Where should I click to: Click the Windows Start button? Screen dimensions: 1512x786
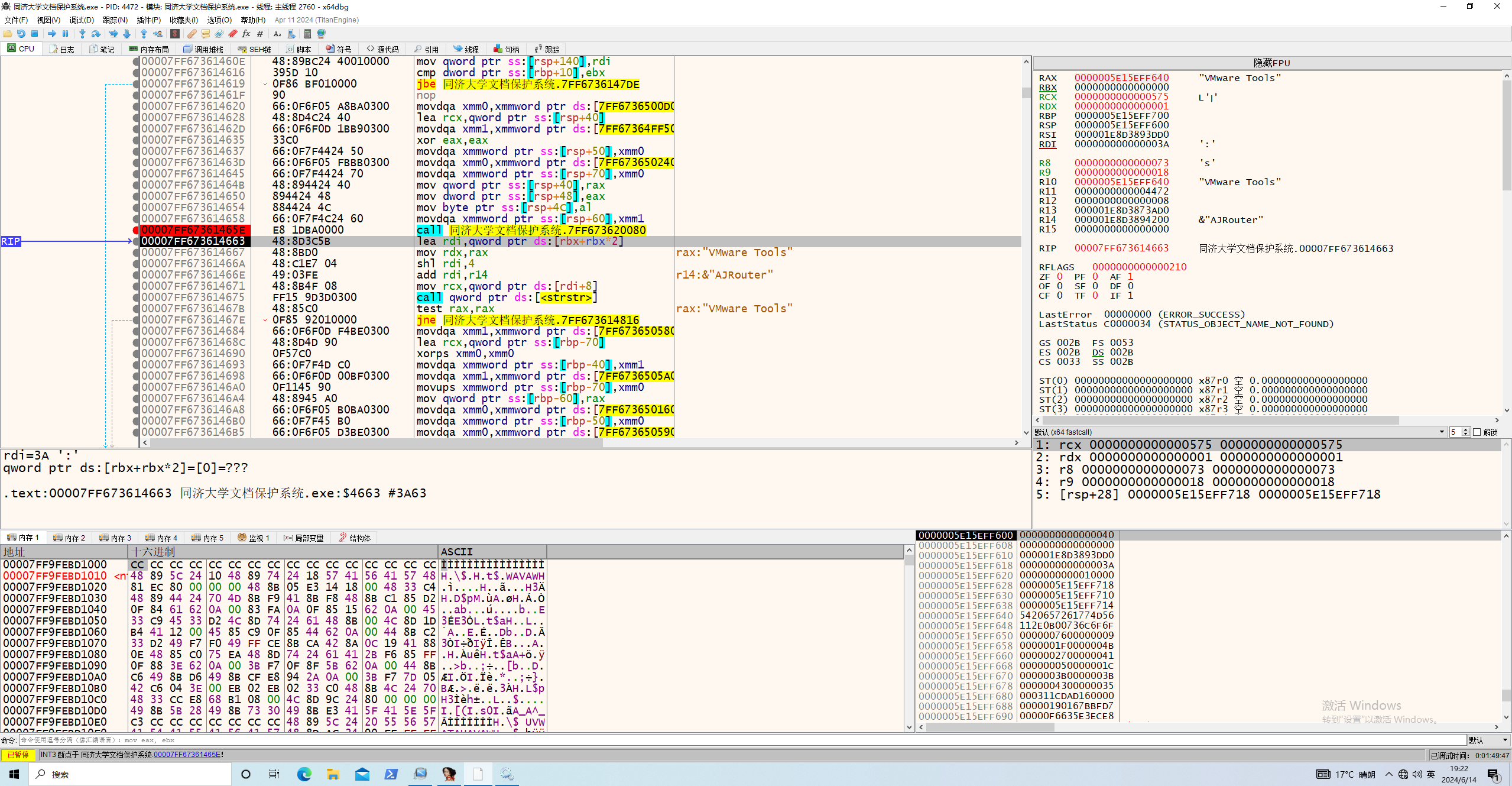14,774
